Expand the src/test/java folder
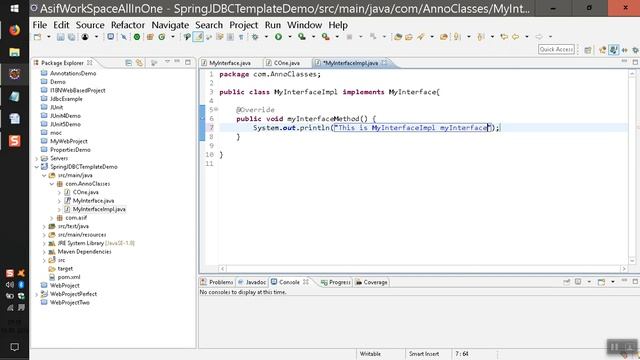 pyautogui.click(x=44, y=226)
